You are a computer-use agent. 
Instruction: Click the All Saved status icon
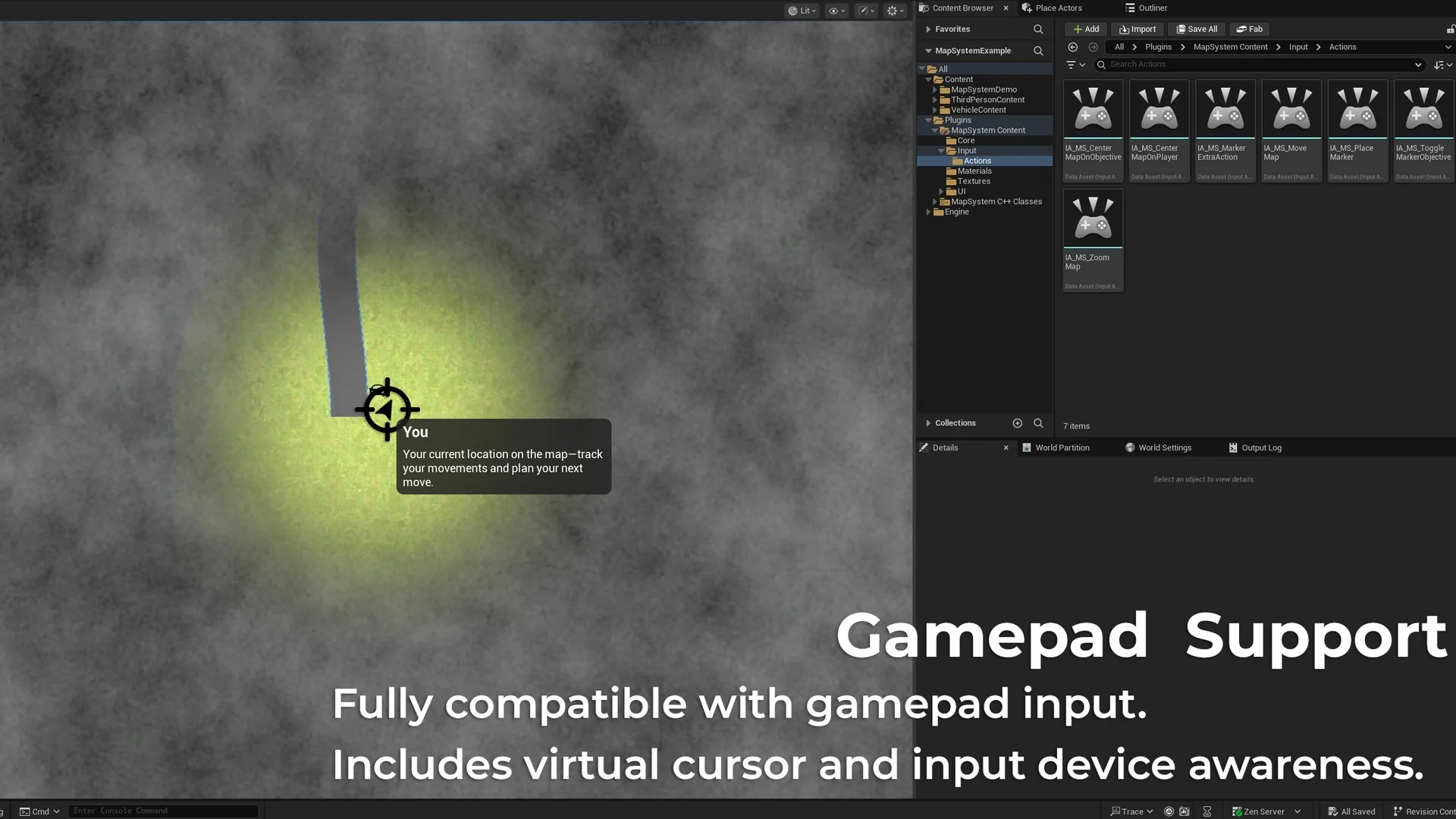(x=1333, y=811)
